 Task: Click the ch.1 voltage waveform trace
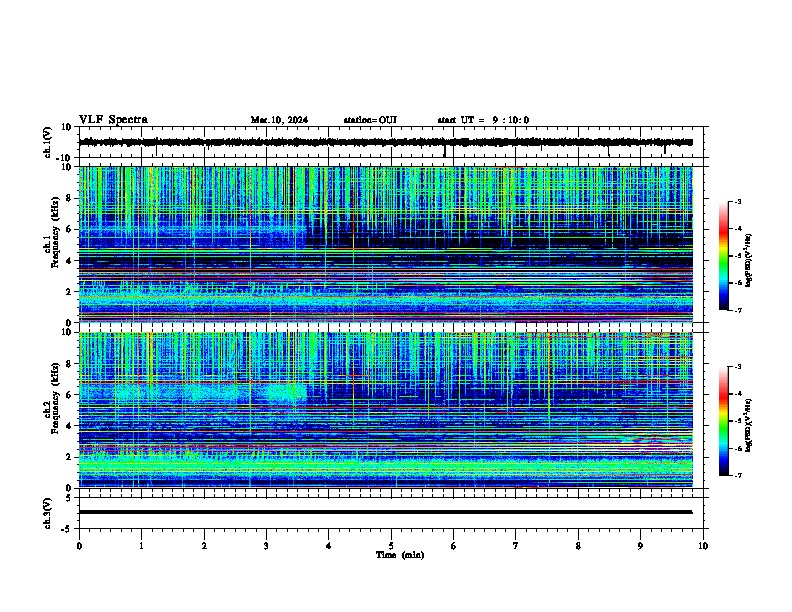pos(385,142)
